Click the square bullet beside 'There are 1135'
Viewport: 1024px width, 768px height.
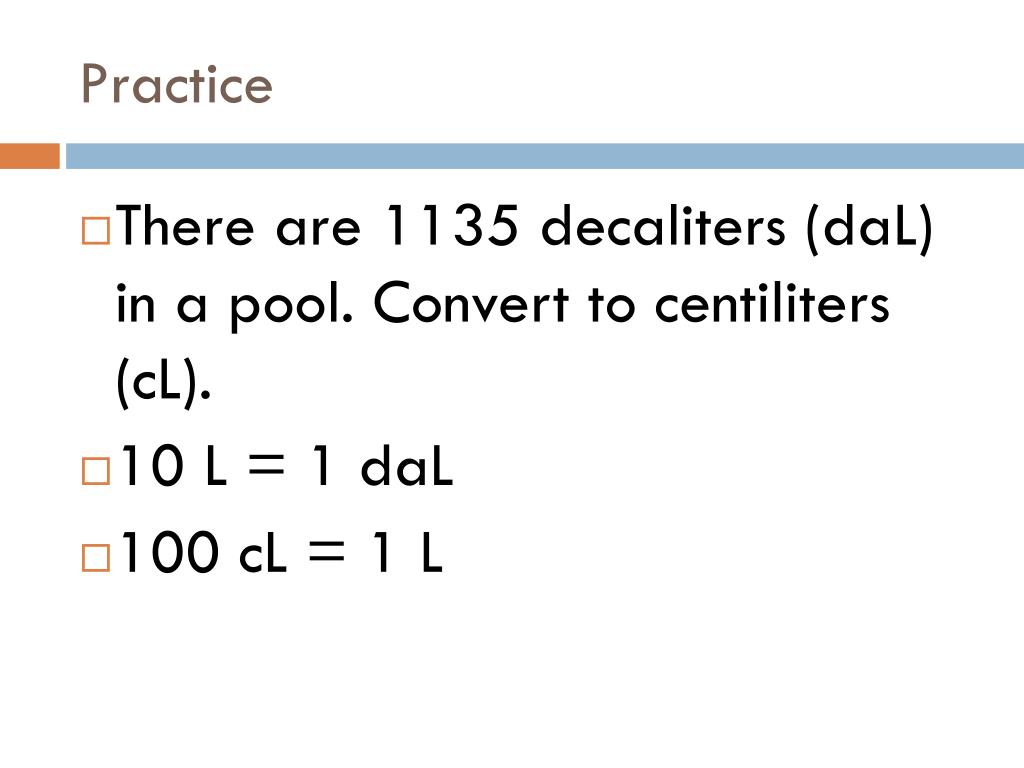click(x=96, y=231)
